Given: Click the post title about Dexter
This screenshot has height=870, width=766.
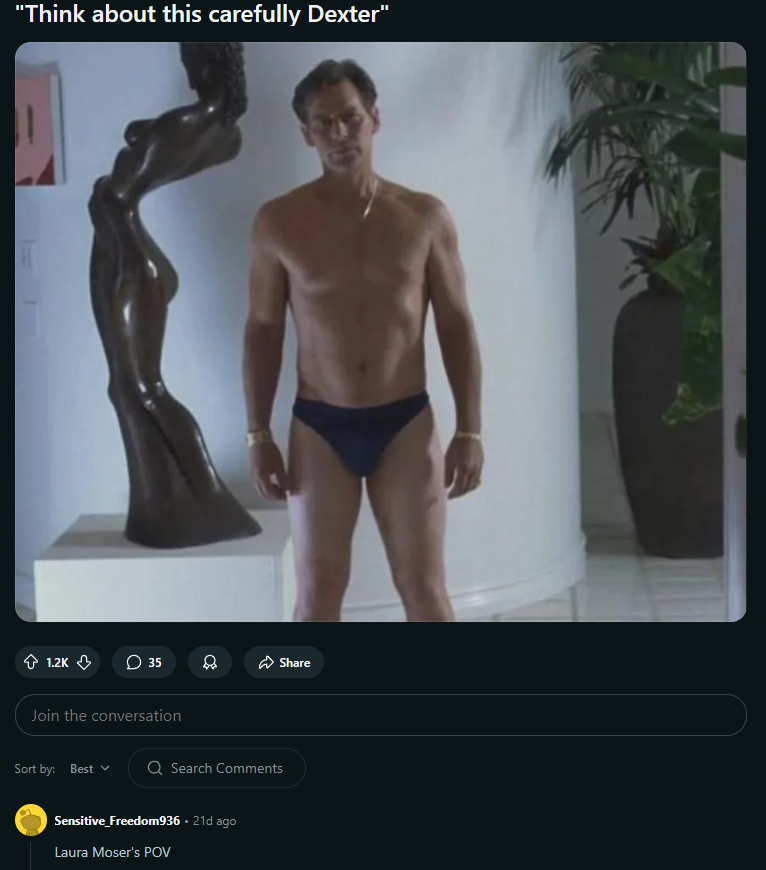Looking at the screenshot, I should (x=202, y=14).
